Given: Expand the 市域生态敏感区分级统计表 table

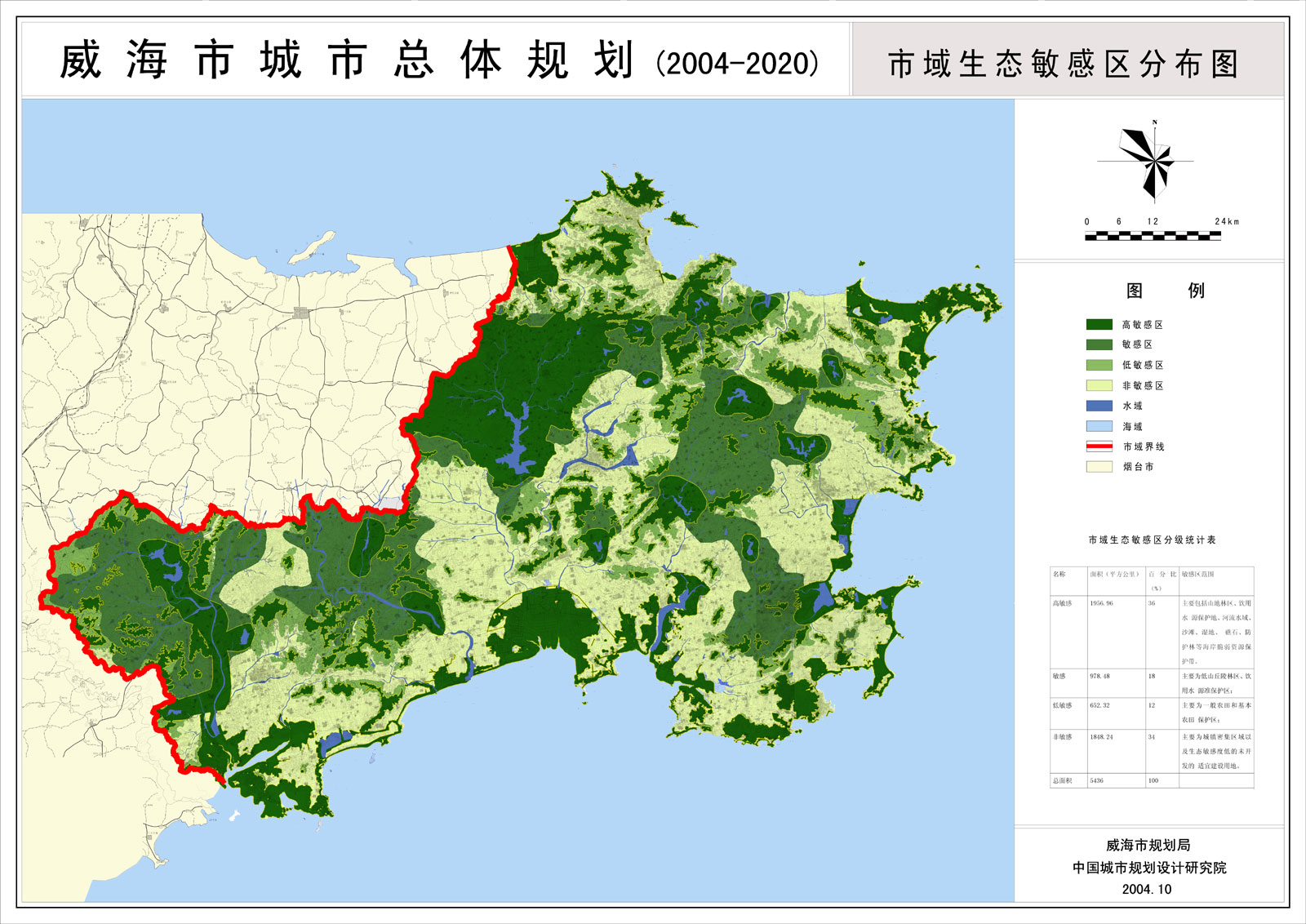Looking at the screenshot, I should [1153, 538].
